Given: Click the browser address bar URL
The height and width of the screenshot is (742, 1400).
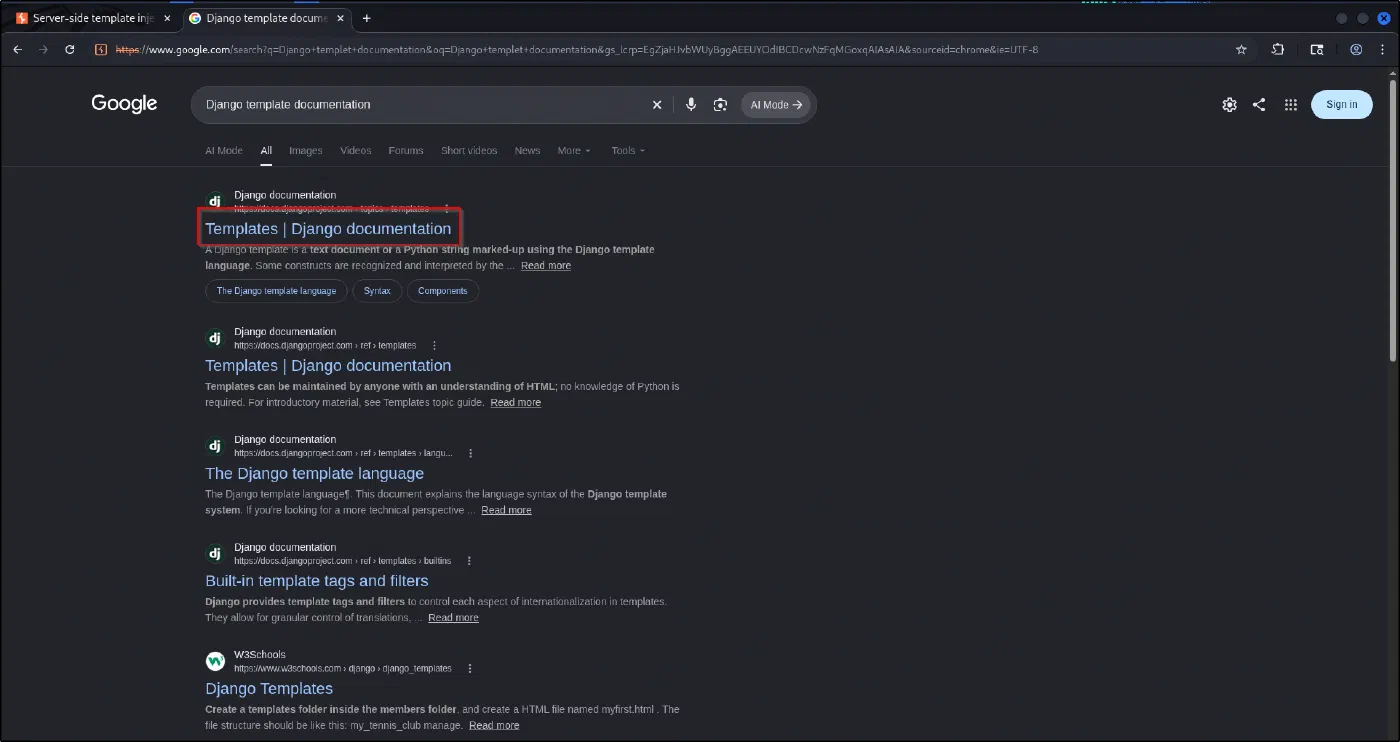Looking at the screenshot, I should click(x=577, y=49).
